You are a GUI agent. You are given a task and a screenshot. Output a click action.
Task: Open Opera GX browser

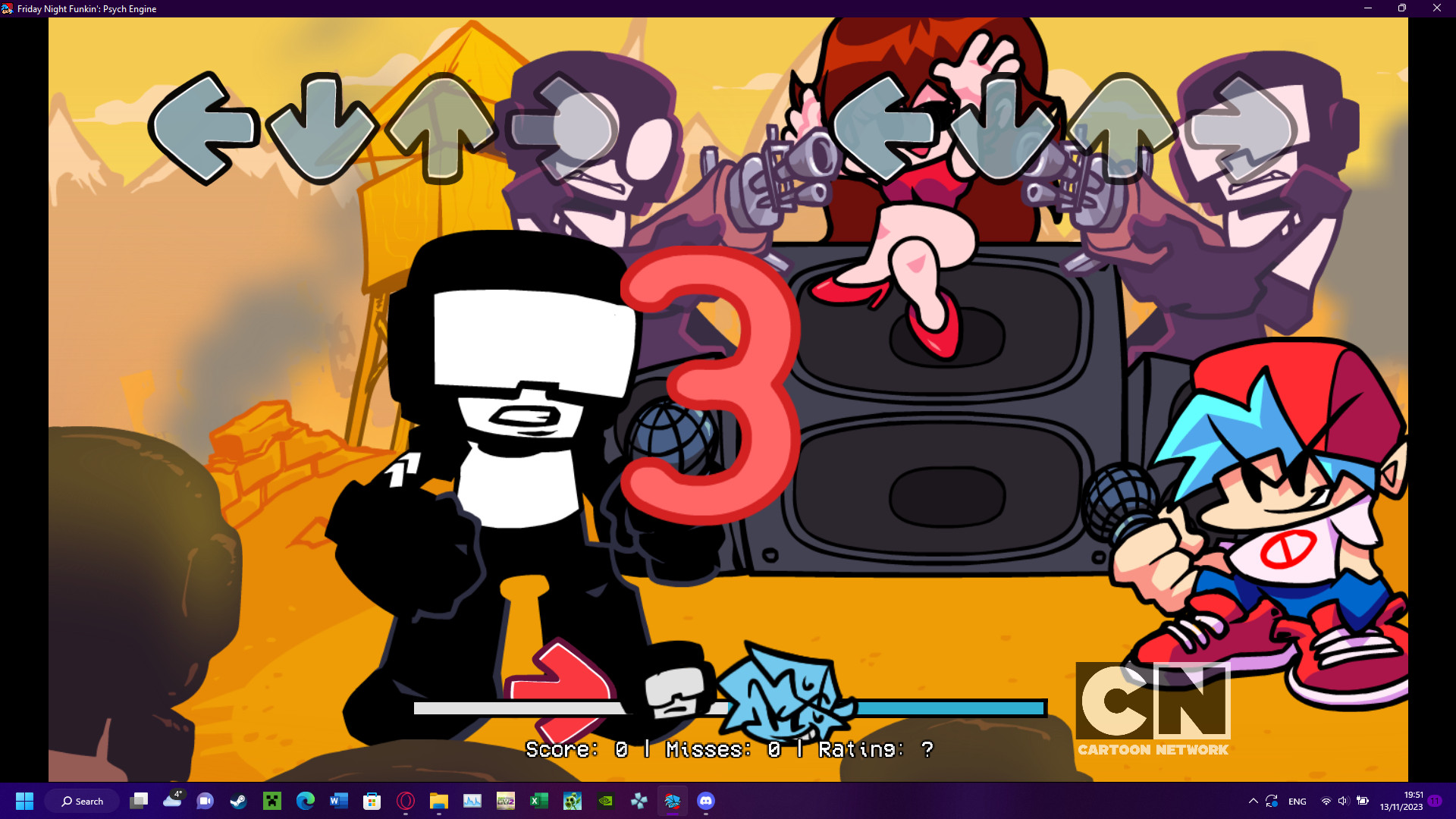[x=403, y=801]
